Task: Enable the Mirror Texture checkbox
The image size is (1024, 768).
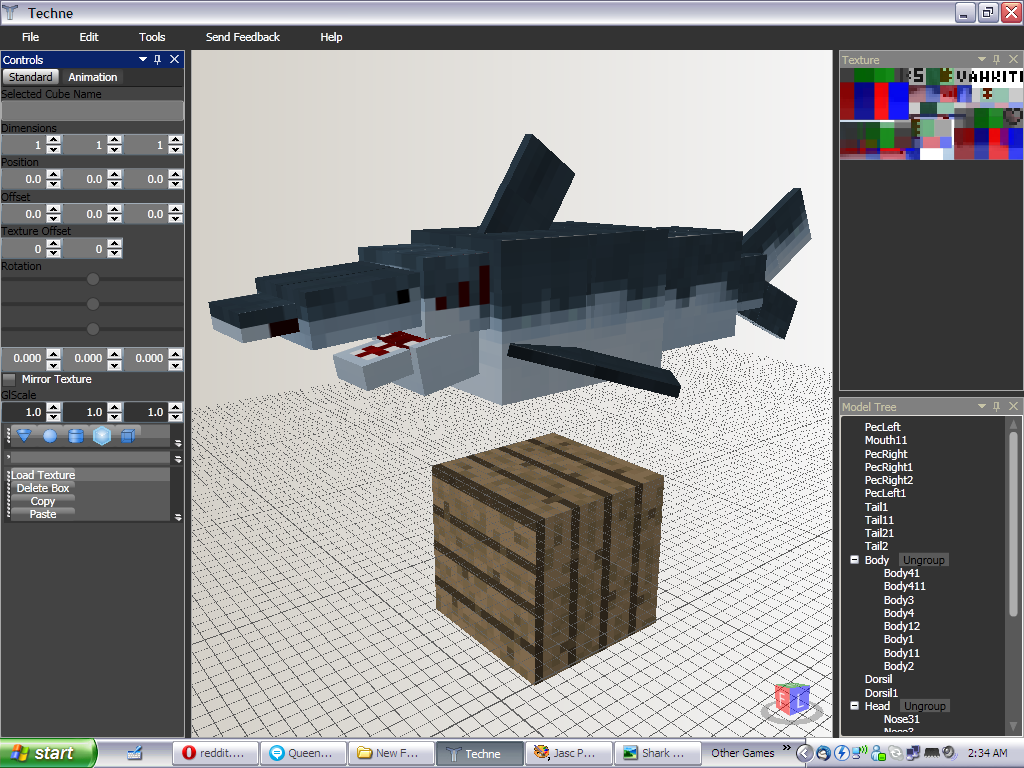Action: pyautogui.click(x=8, y=378)
